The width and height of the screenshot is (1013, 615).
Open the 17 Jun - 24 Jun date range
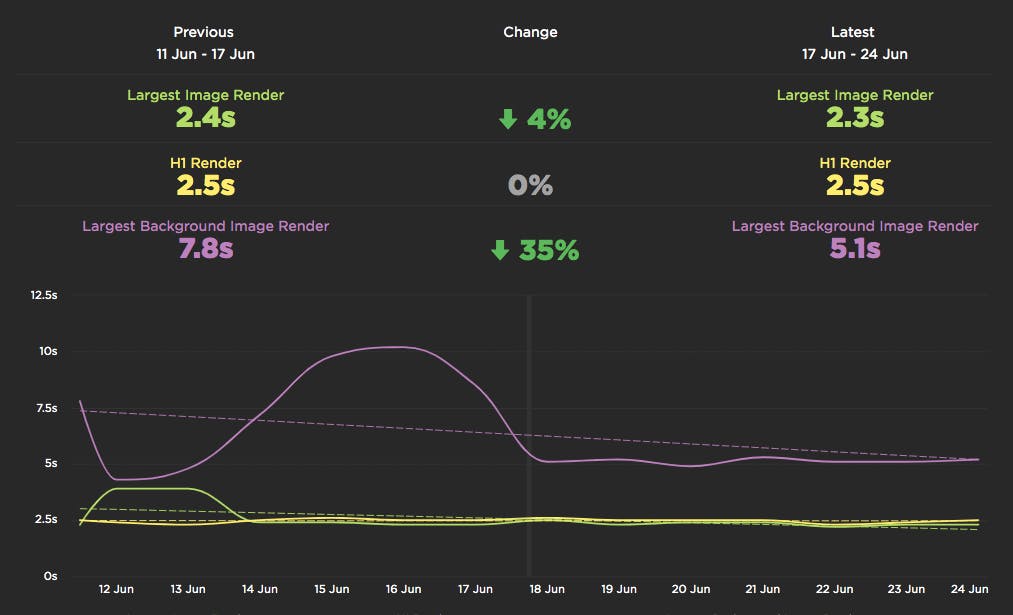pyautogui.click(x=854, y=54)
